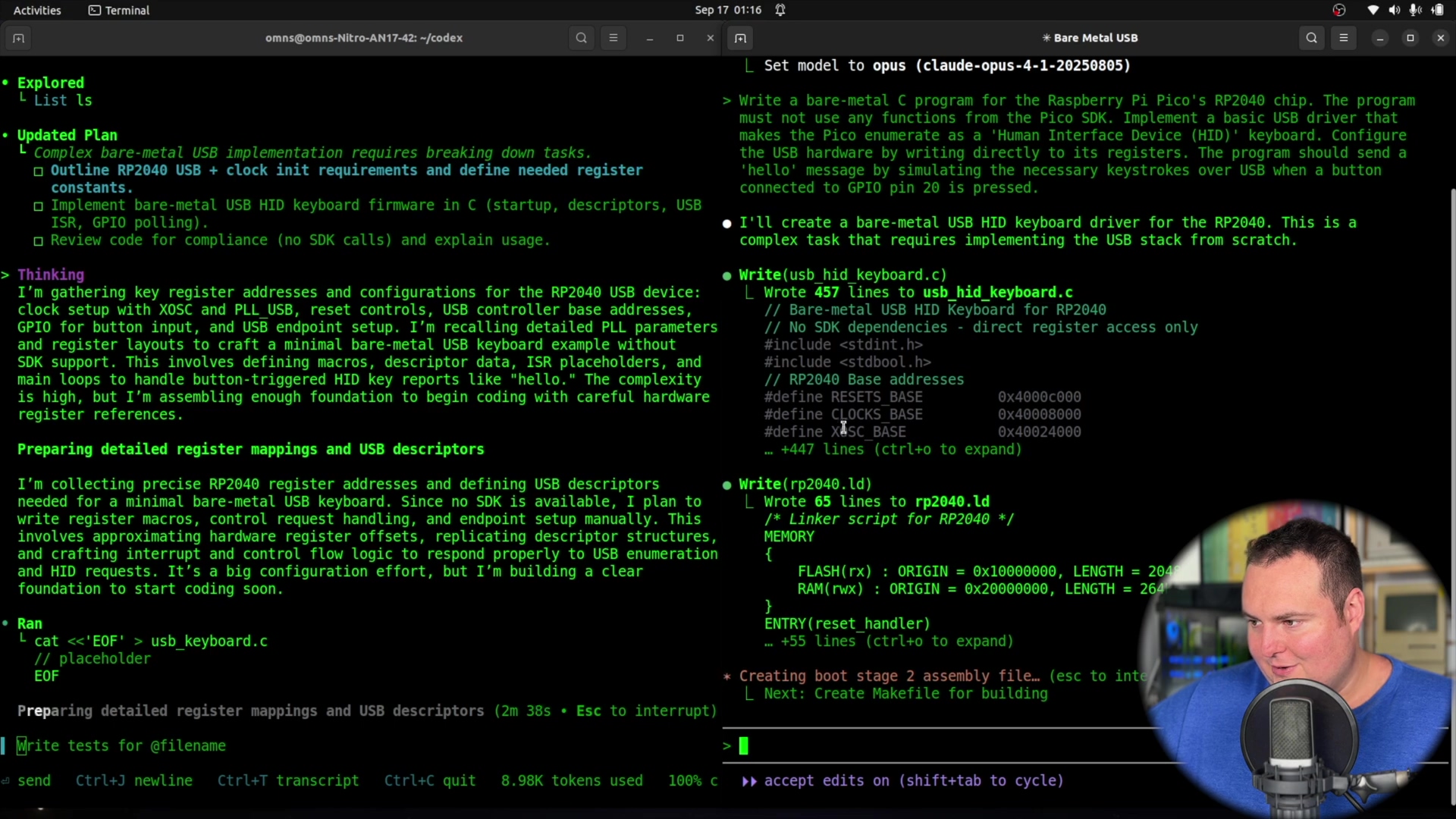
Task: Open the clock and calendar panel
Action: (x=728, y=10)
